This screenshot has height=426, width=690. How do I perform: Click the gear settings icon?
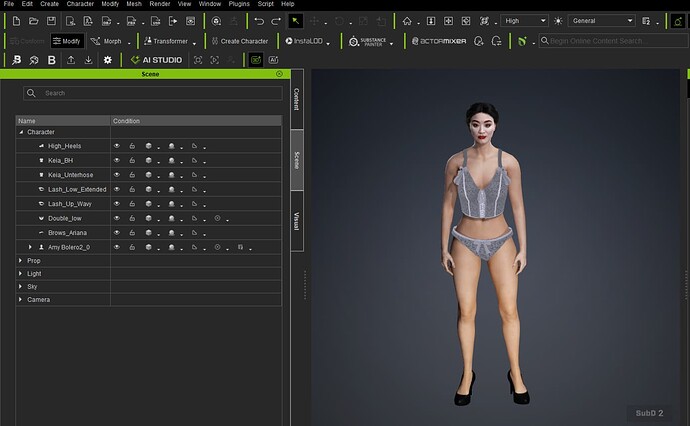(107, 60)
